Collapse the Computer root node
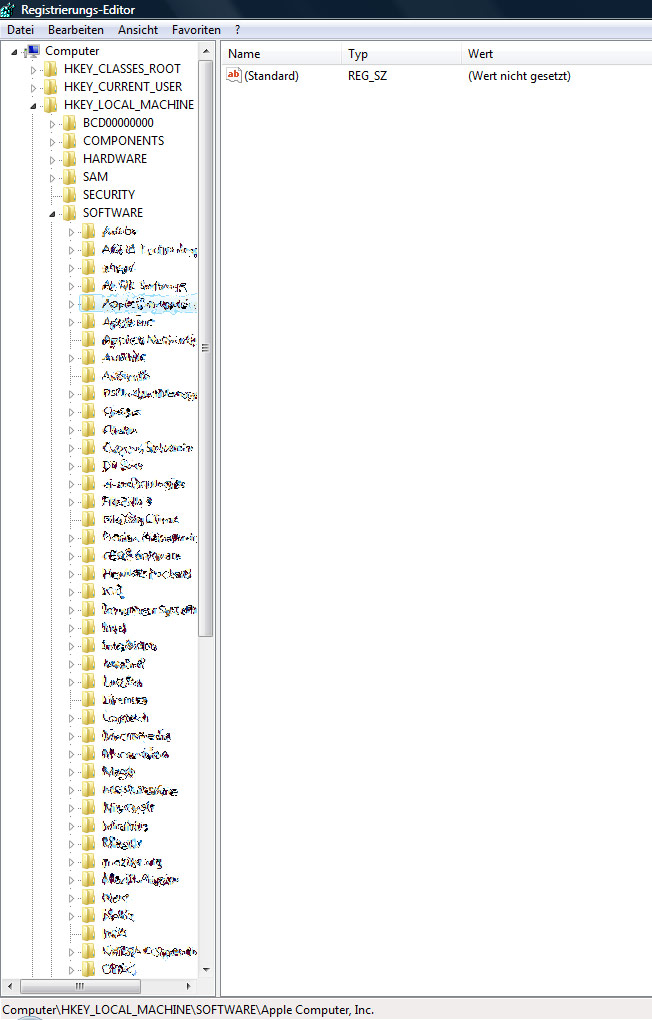The image size is (652, 1020). [14, 51]
